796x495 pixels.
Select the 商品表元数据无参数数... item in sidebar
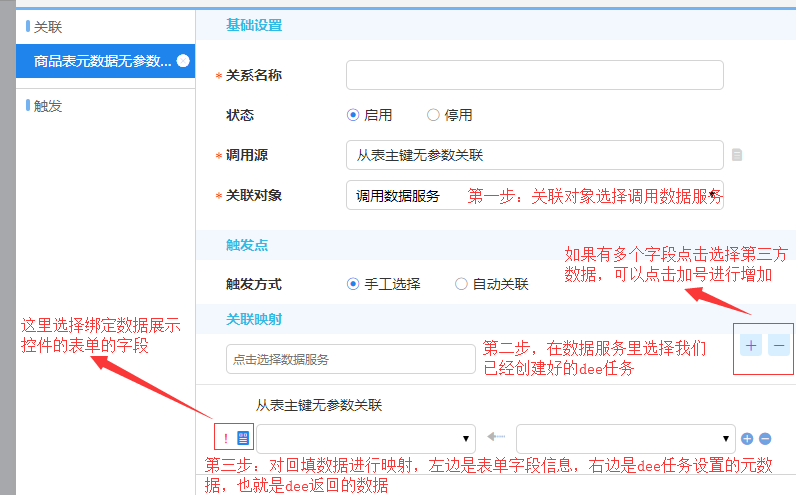click(105, 61)
